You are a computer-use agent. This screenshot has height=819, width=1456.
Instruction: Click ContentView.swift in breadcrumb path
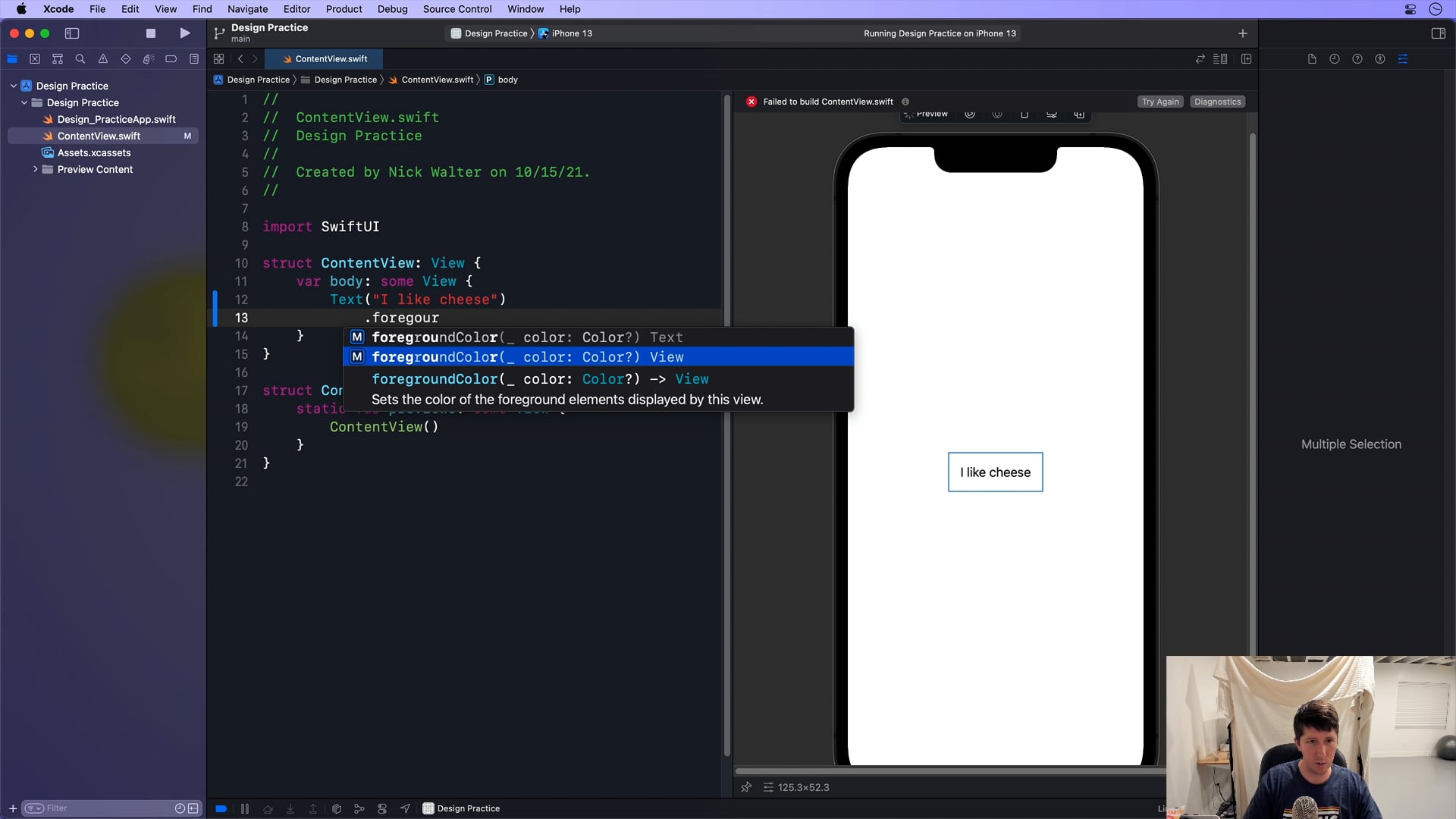(431, 80)
